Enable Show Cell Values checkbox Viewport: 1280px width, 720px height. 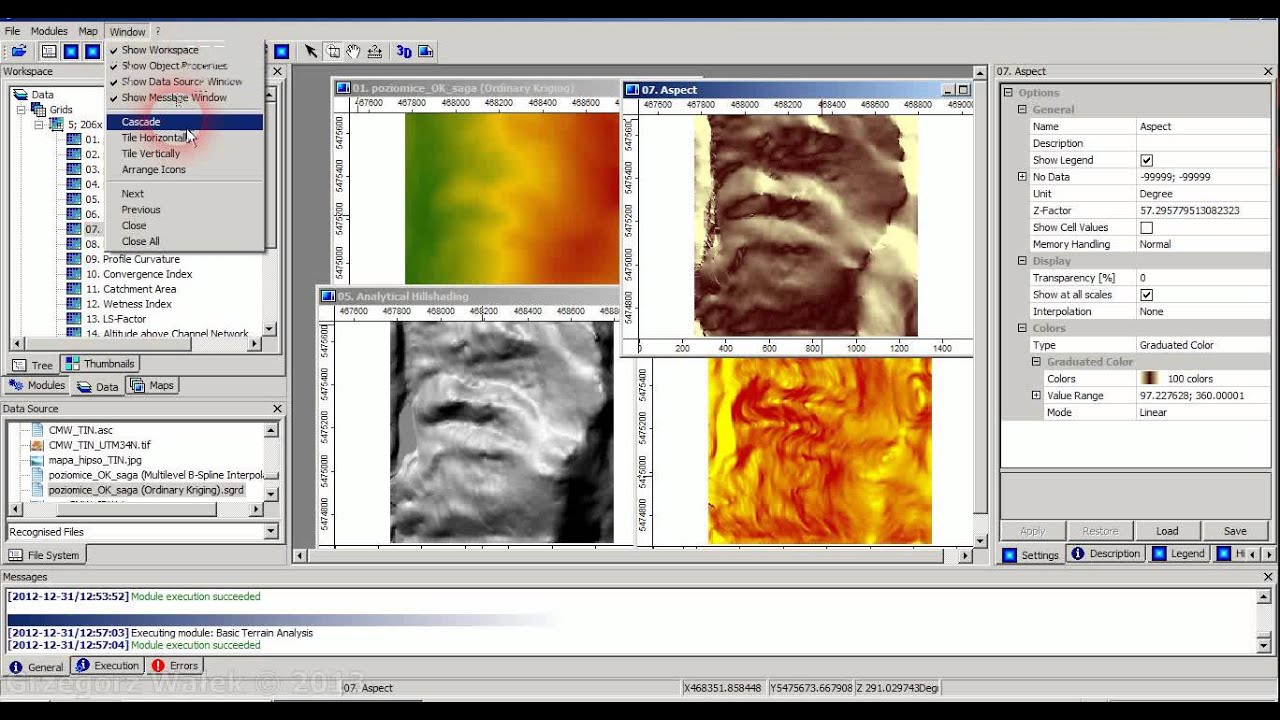(1146, 228)
